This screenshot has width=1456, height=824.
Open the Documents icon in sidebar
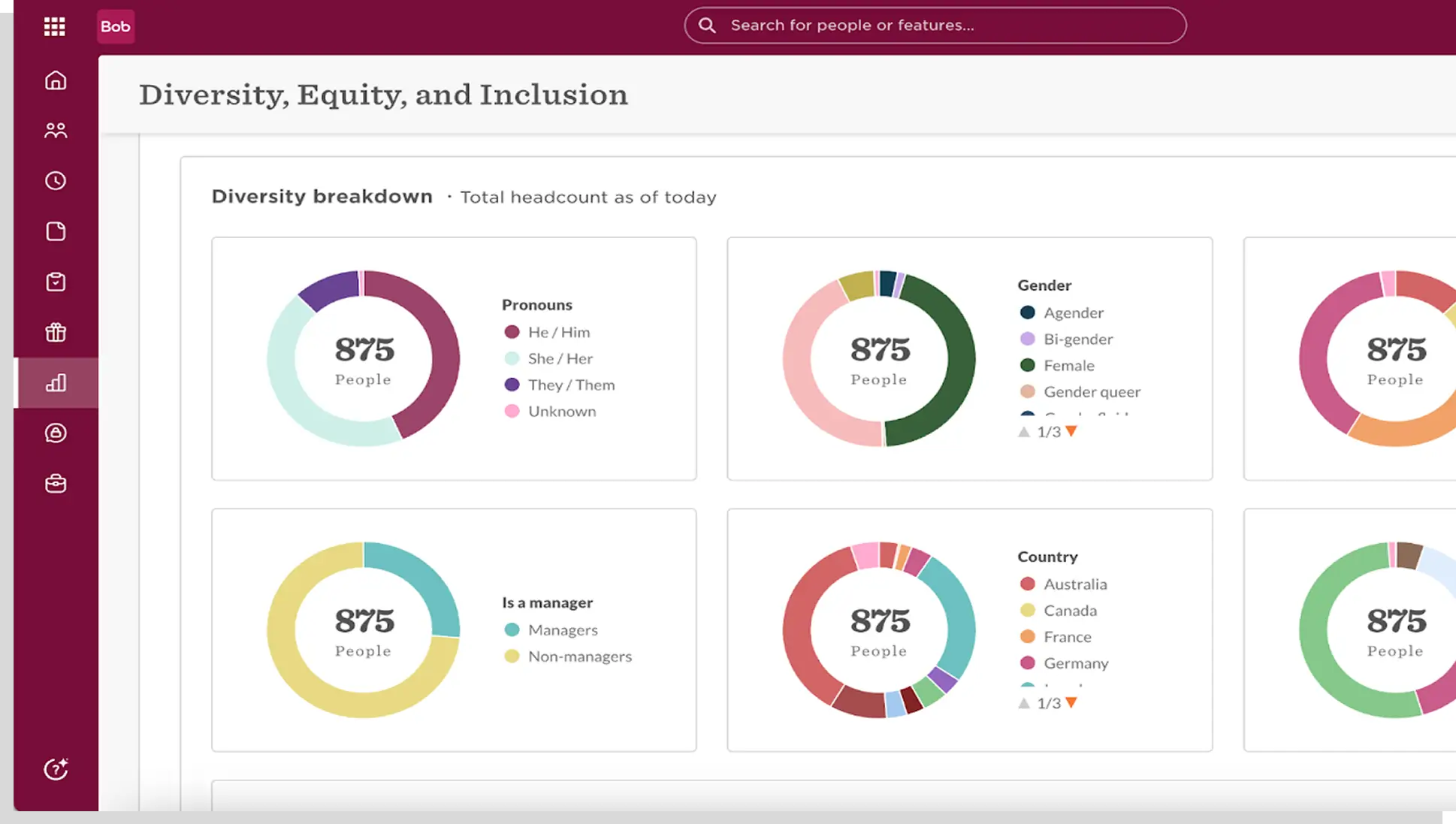[56, 231]
